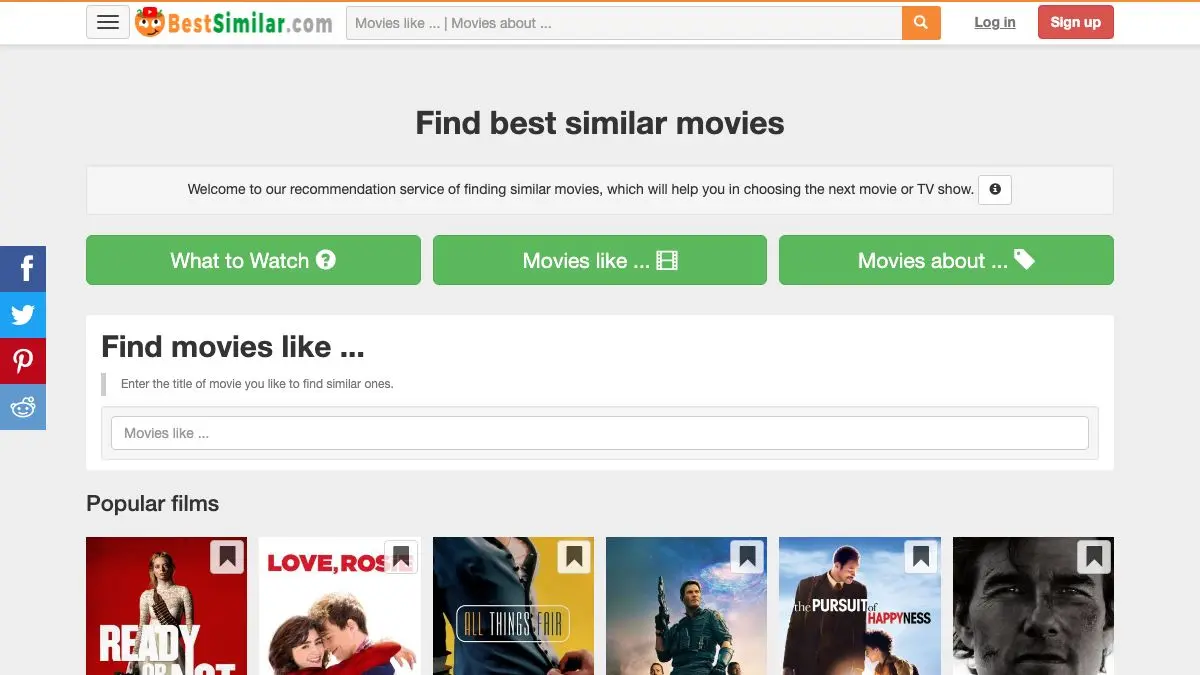Bookmark the Ready or Not poster
The image size is (1200, 675).
(227, 557)
